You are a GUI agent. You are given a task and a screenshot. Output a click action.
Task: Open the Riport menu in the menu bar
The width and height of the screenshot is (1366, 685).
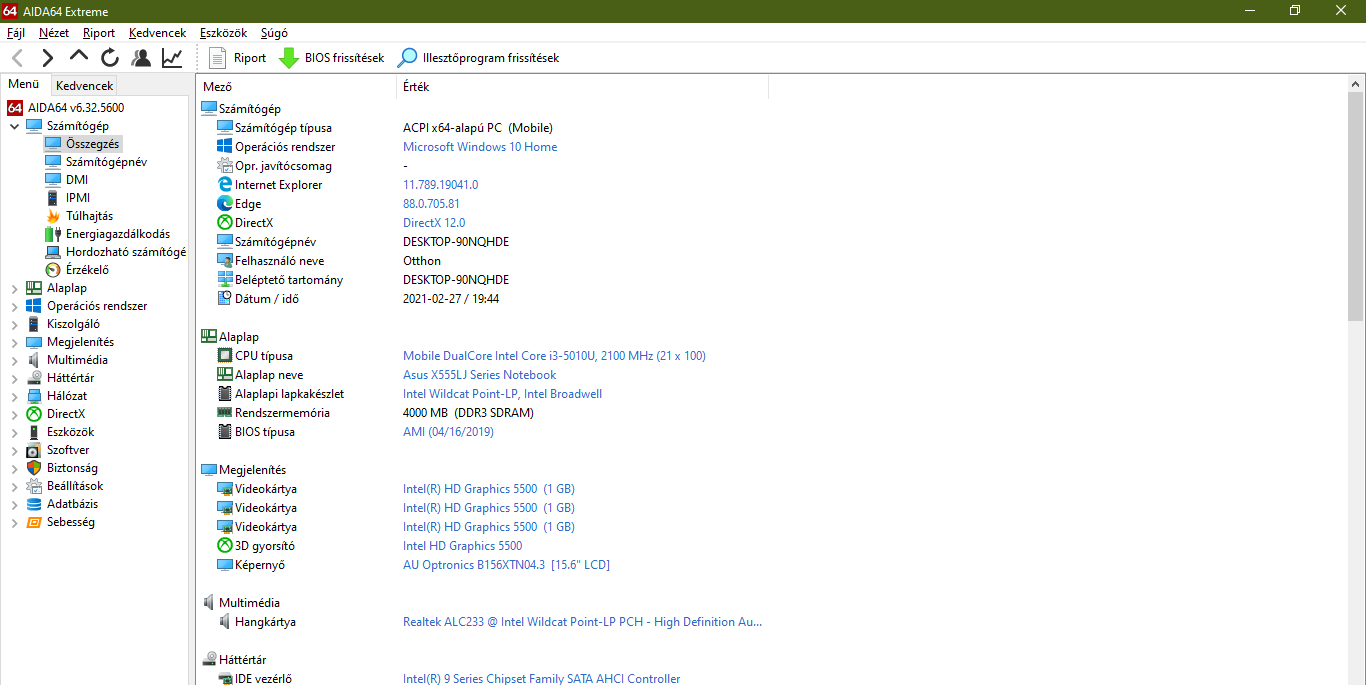tap(99, 33)
